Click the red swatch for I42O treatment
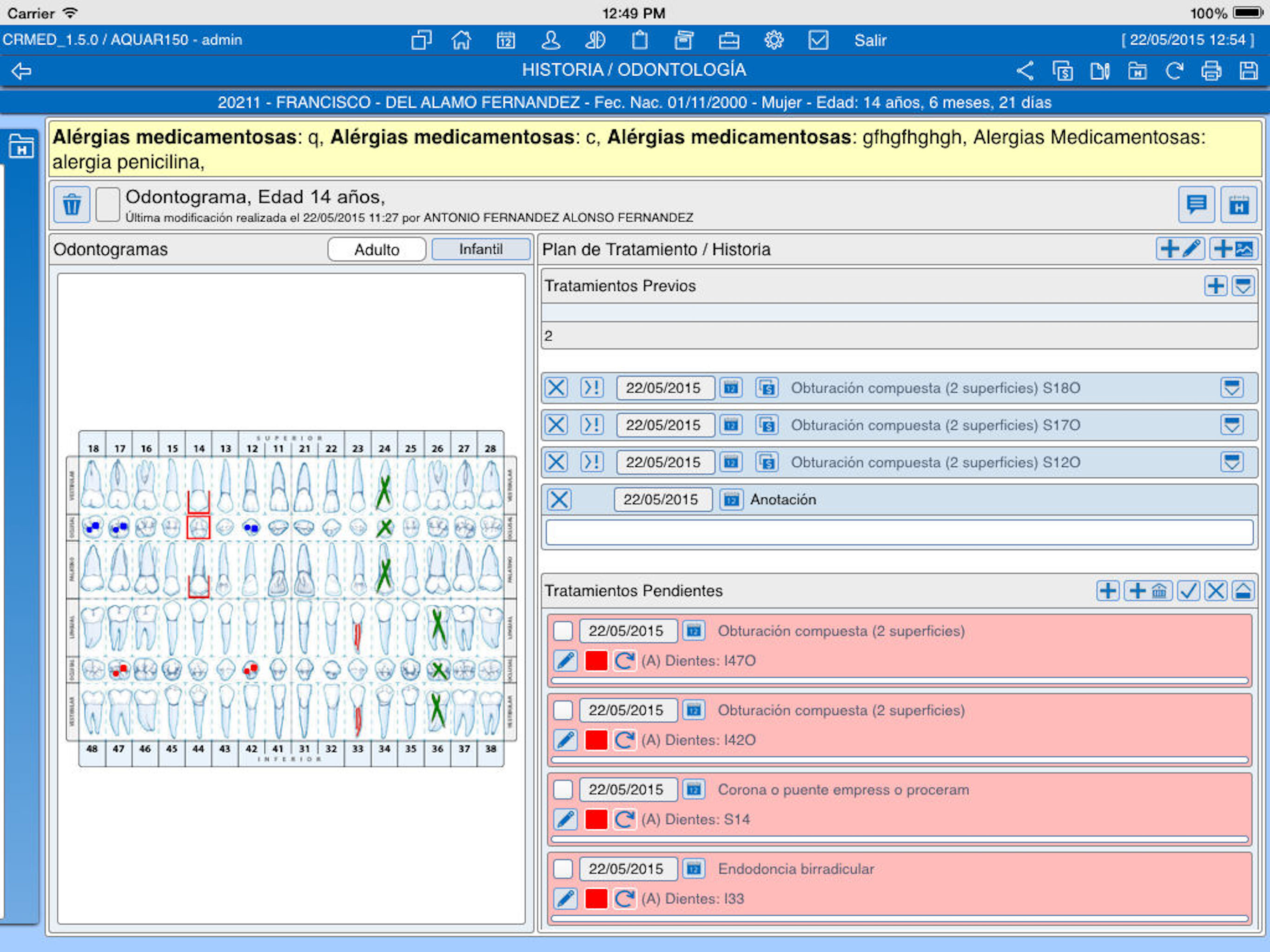The height and width of the screenshot is (952, 1270). [x=596, y=740]
